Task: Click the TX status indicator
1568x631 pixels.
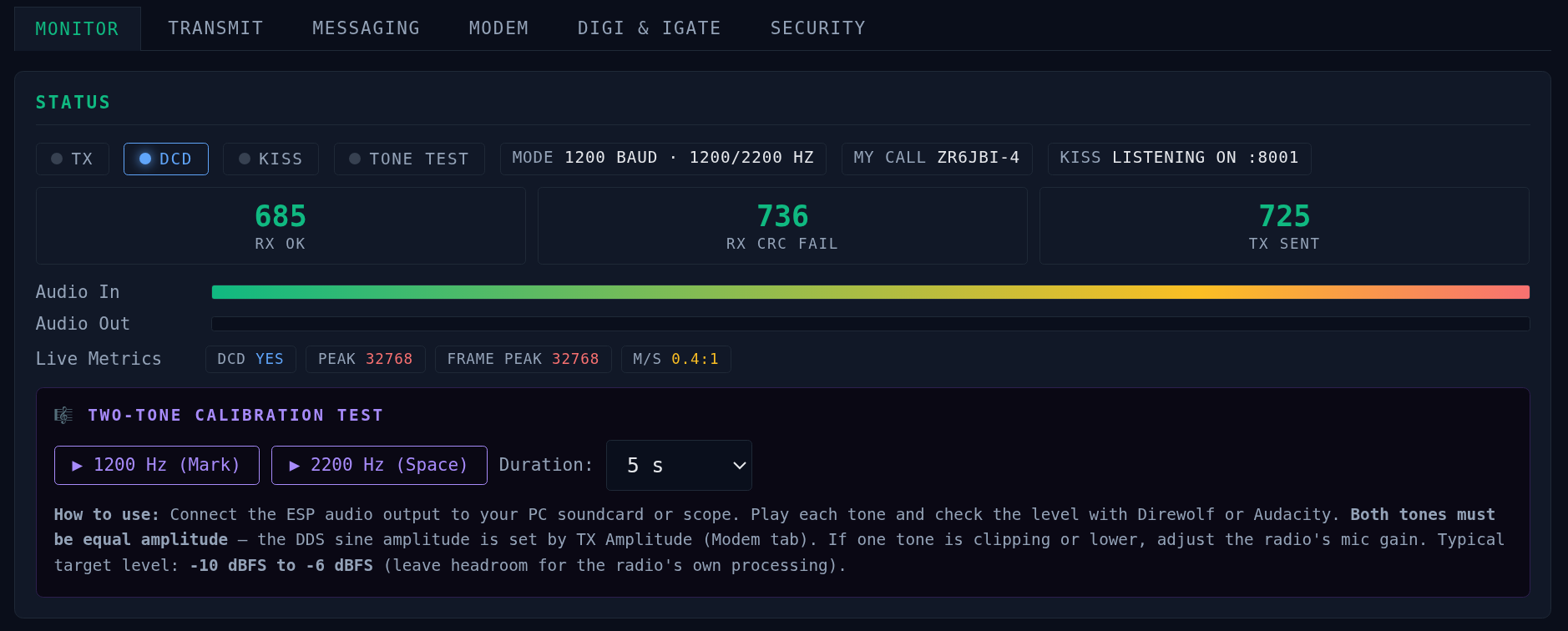Action: (x=73, y=159)
